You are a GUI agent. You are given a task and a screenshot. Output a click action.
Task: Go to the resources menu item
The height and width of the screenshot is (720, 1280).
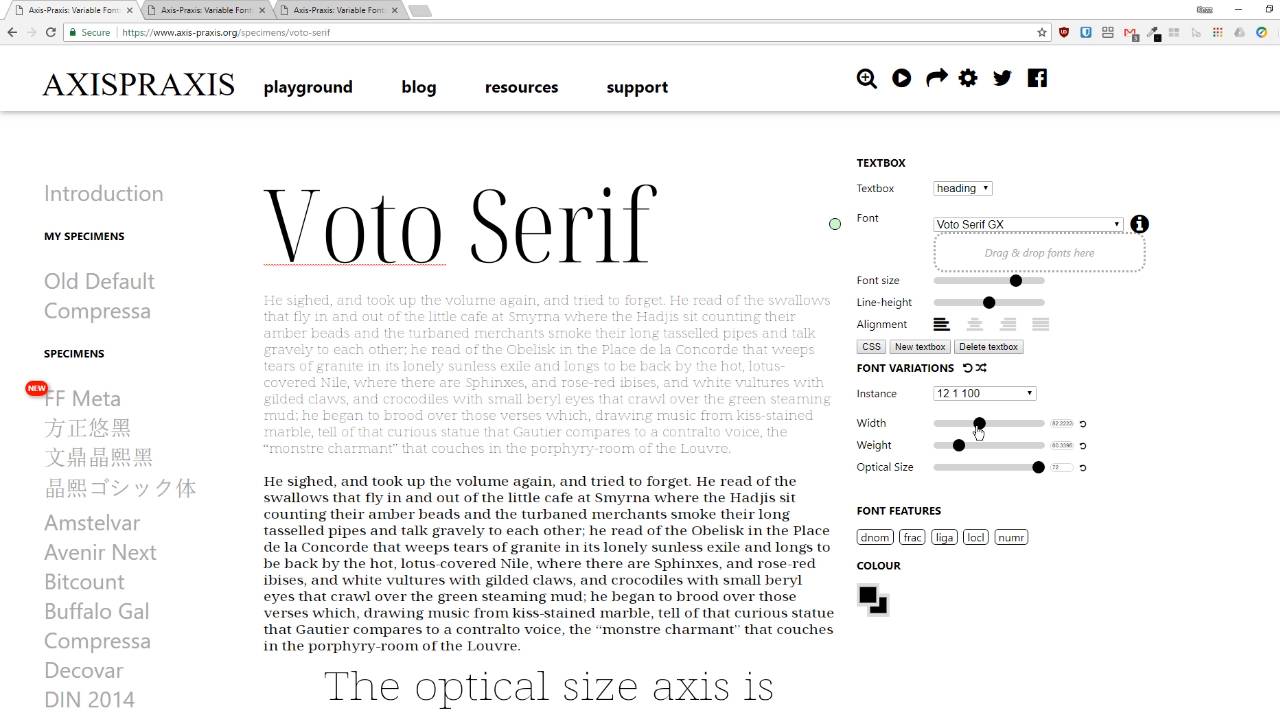pos(521,87)
